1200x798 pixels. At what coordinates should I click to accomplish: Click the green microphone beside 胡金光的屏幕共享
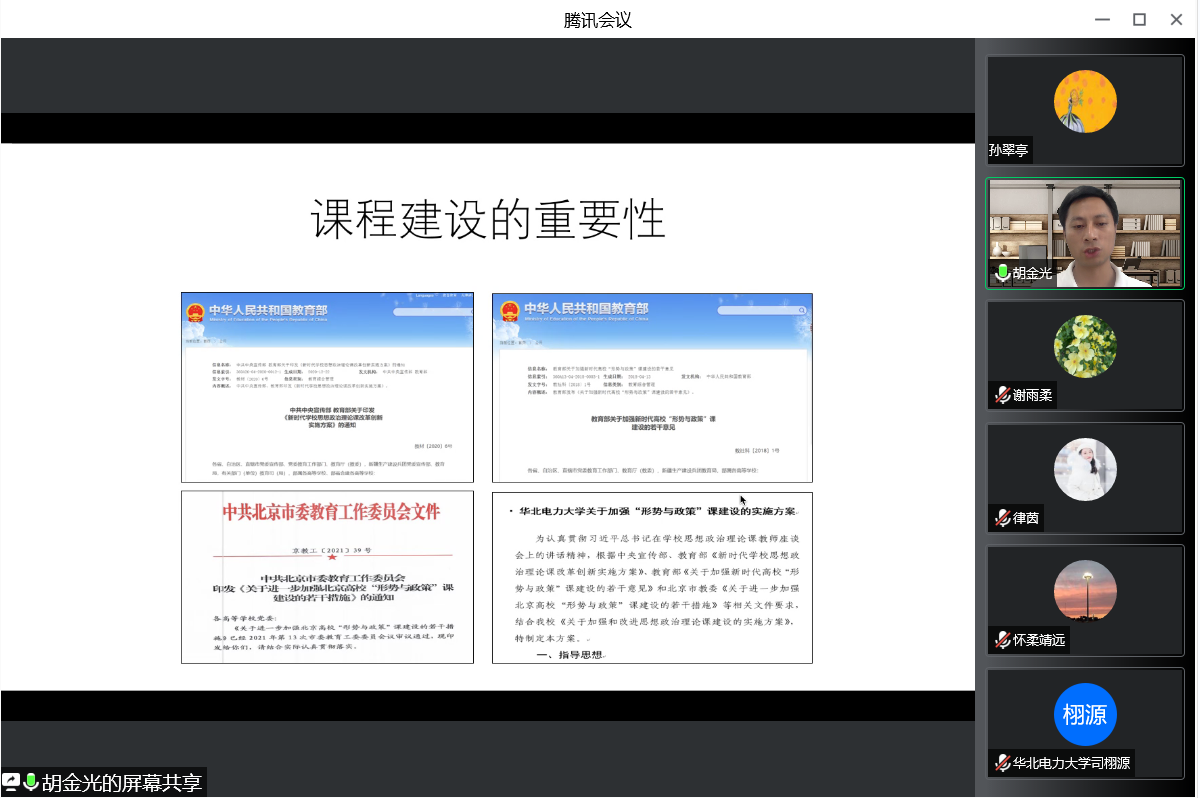[x=30, y=782]
